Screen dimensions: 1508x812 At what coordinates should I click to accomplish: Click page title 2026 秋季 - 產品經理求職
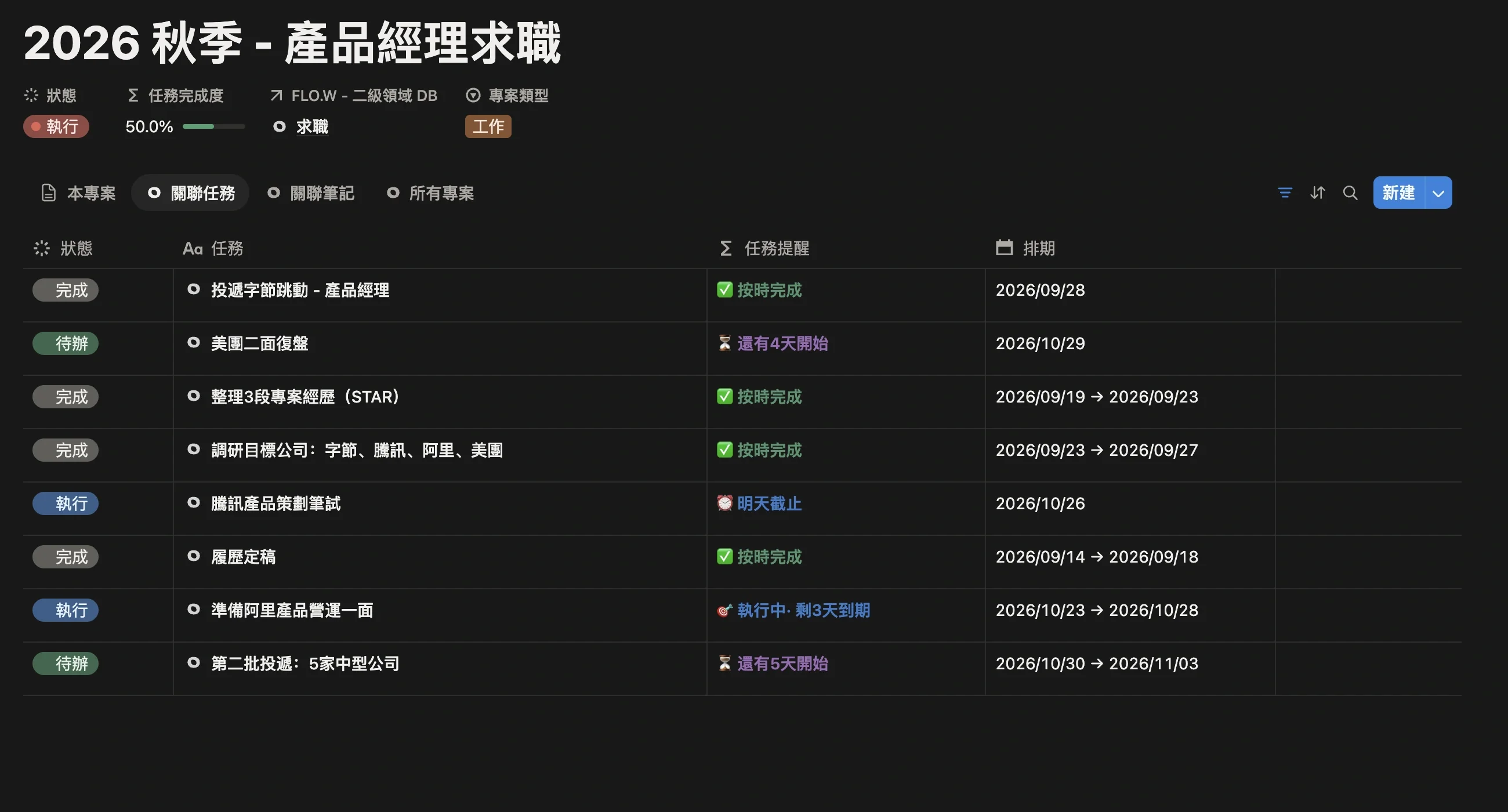tap(292, 43)
